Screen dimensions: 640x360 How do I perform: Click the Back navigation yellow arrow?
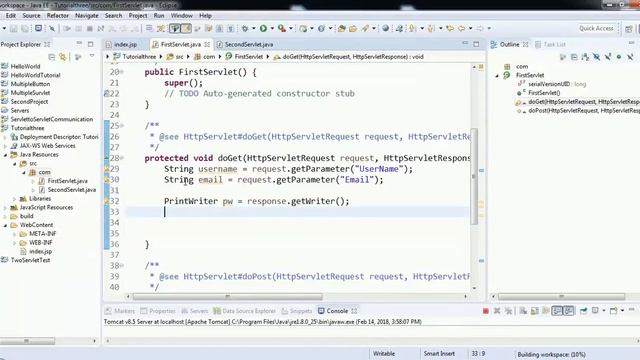coord(462,28)
